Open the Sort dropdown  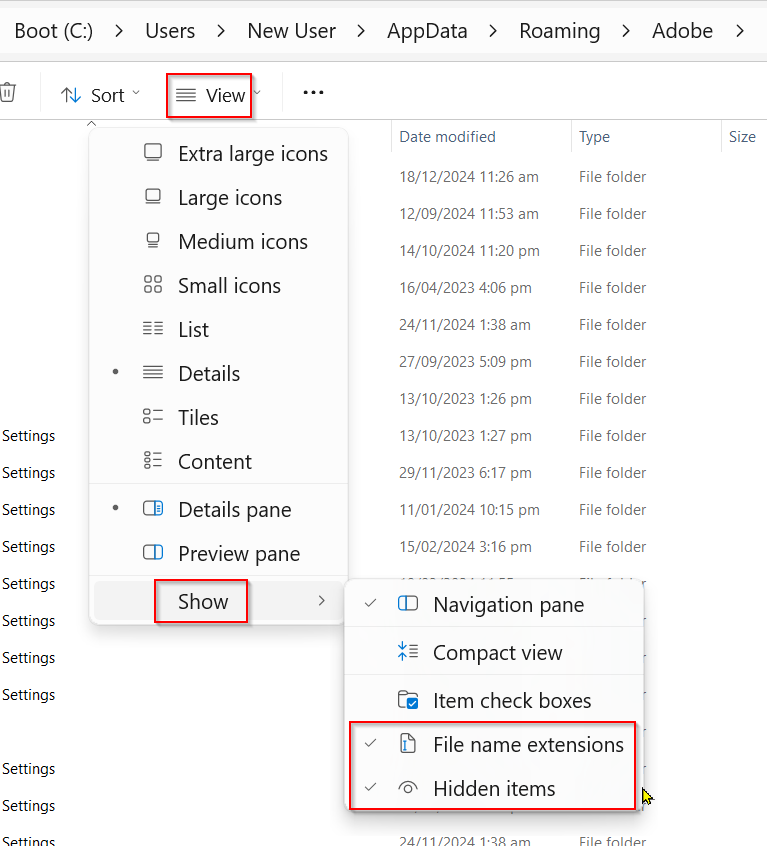pos(100,95)
